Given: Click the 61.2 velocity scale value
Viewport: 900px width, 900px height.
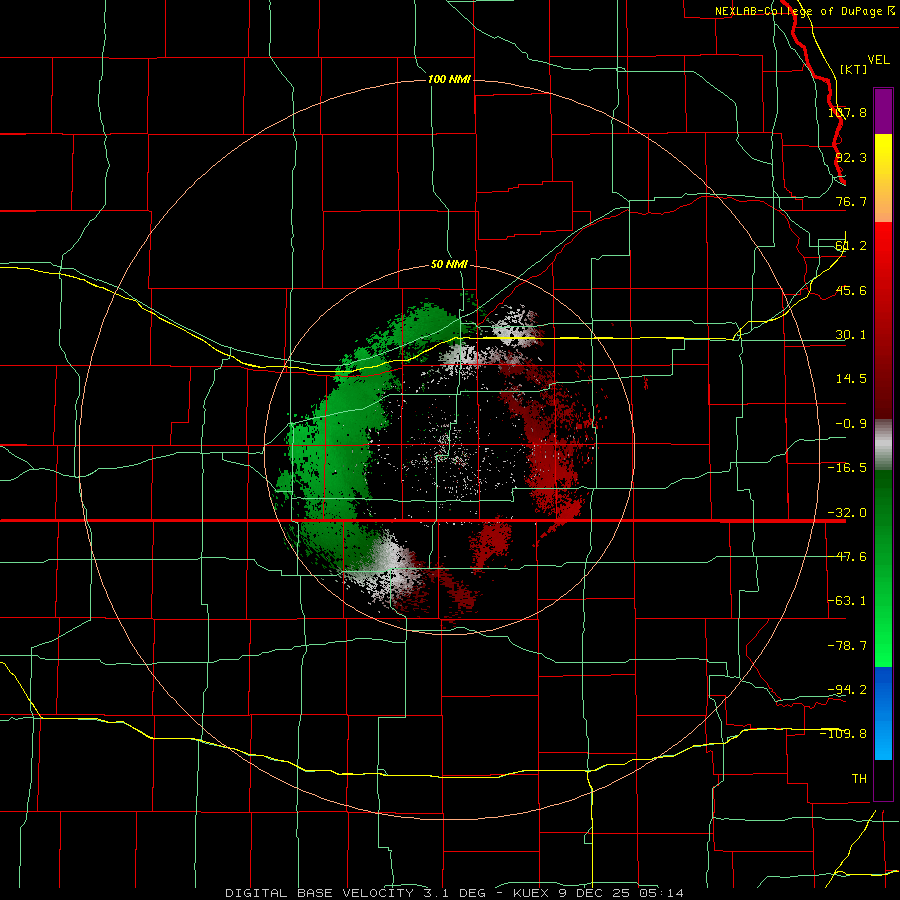Looking at the screenshot, I should pyautogui.click(x=851, y=246).
